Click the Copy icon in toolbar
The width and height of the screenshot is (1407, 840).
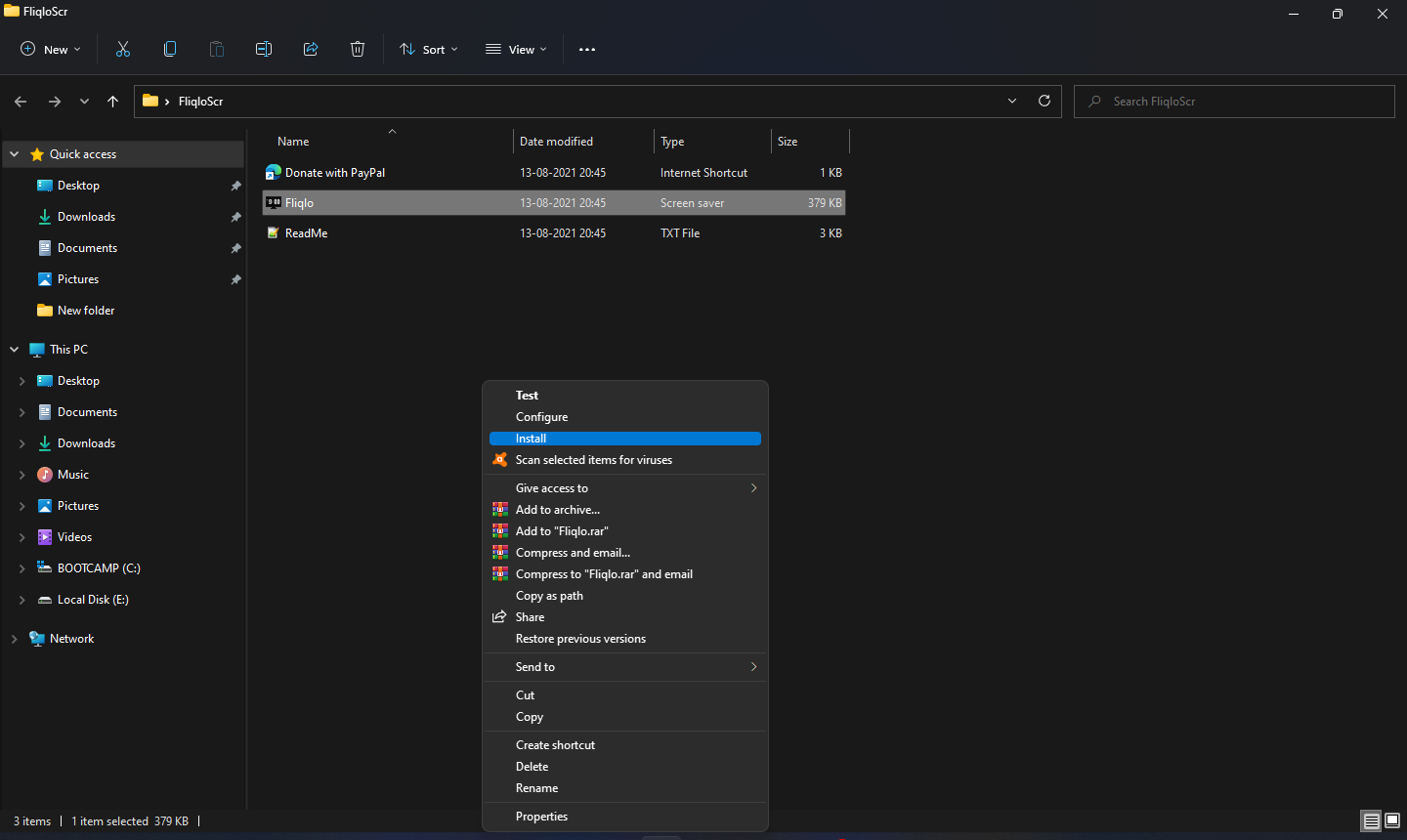pyautogui.click(x=170, y=49)
